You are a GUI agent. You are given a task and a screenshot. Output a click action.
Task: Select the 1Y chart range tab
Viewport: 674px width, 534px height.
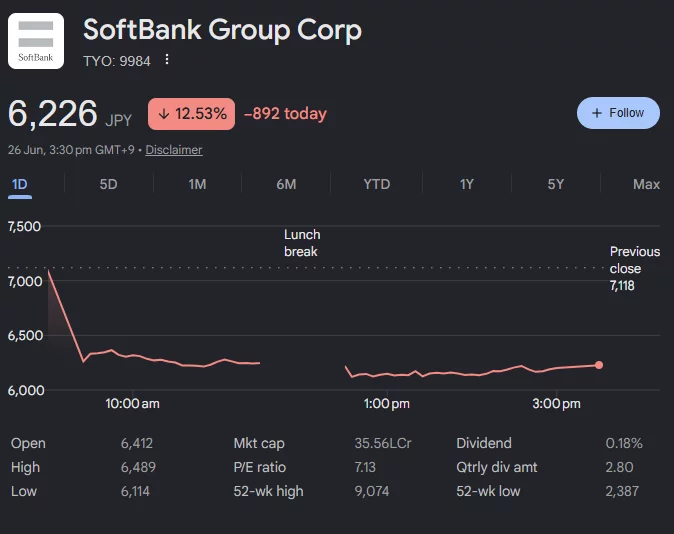(467, 184)
